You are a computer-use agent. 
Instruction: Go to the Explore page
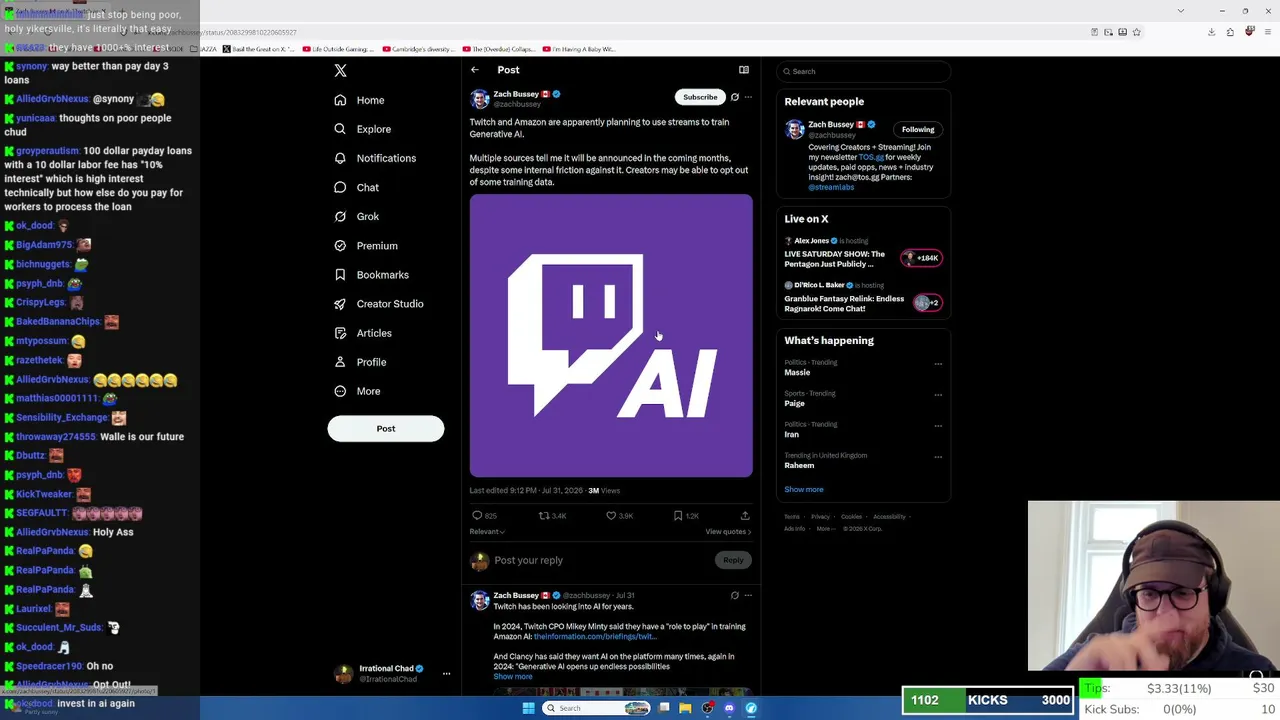[362, 129]
